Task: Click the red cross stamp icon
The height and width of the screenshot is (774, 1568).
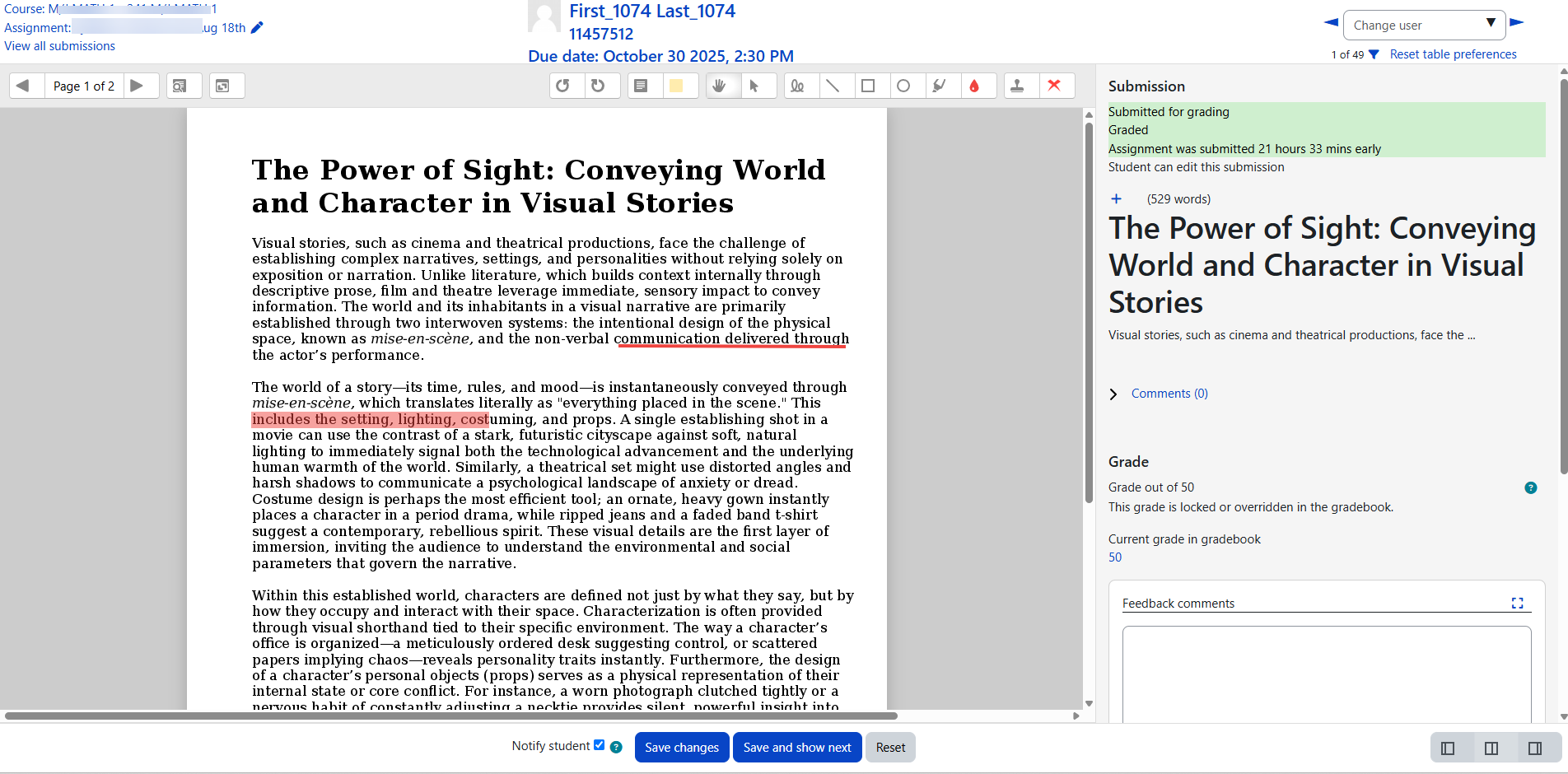Action: pos(1054,86)
